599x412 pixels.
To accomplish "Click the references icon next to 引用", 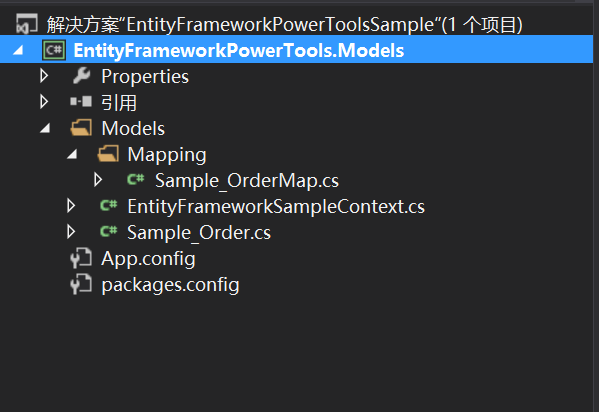I will point(81,102).
